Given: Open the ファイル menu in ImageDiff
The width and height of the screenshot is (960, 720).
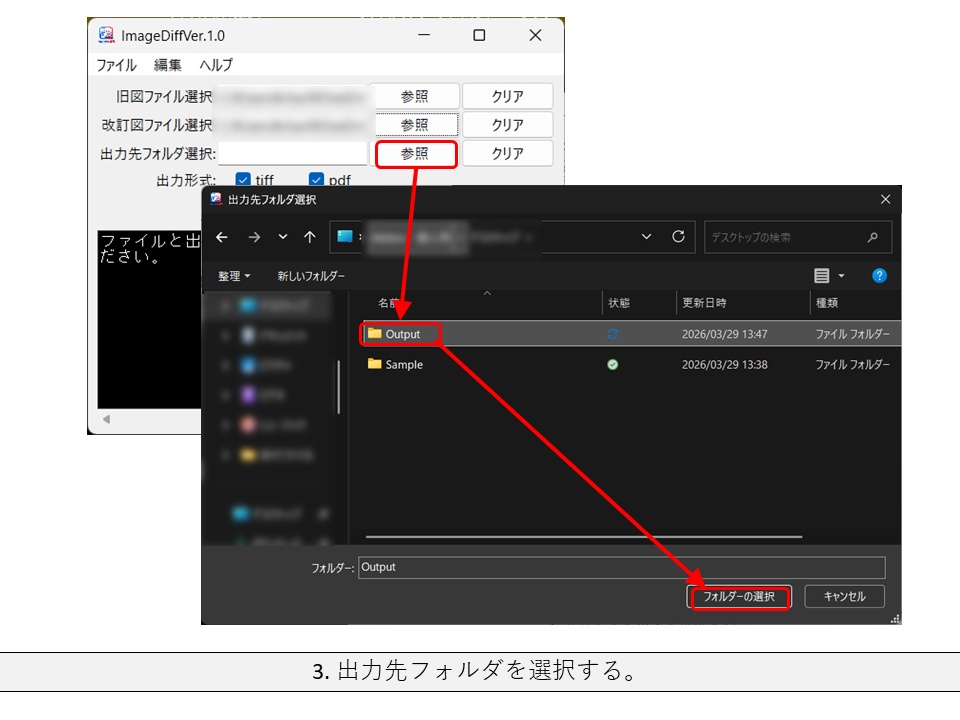Looking at the screenshot, I should pos(119,65).
